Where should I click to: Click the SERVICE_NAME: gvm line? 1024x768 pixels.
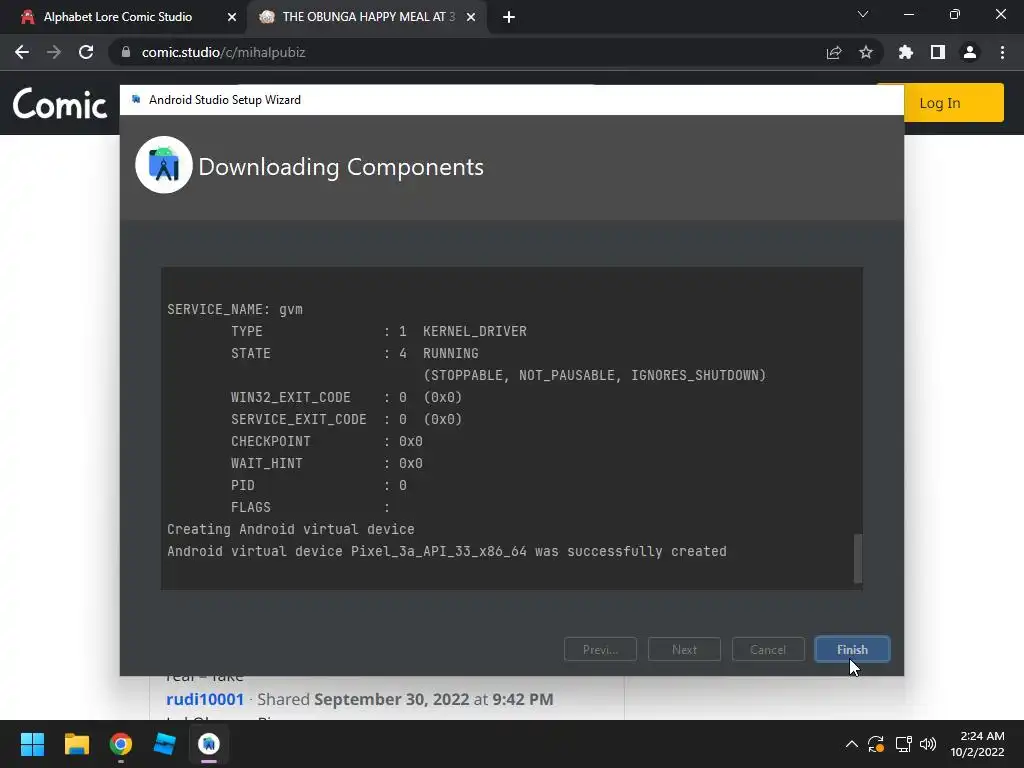pos(235,310)
